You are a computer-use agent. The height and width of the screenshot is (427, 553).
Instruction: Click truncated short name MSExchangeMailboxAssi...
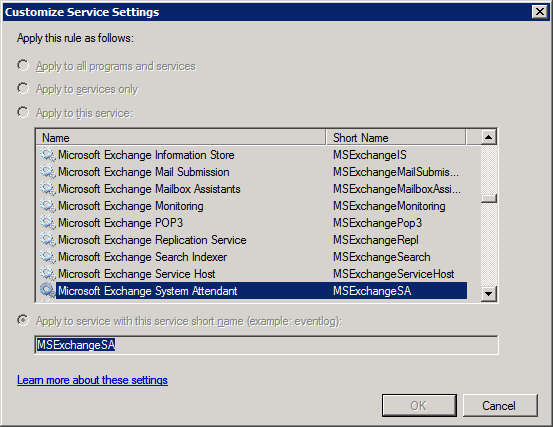[397, 189]
